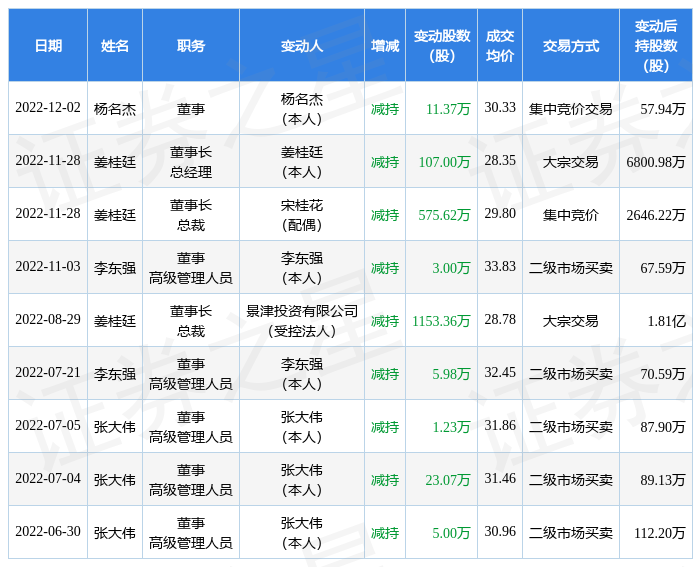This screenshot has height=567, width=693.
Task: Click holding value 2646.22万
Action: 656,215
